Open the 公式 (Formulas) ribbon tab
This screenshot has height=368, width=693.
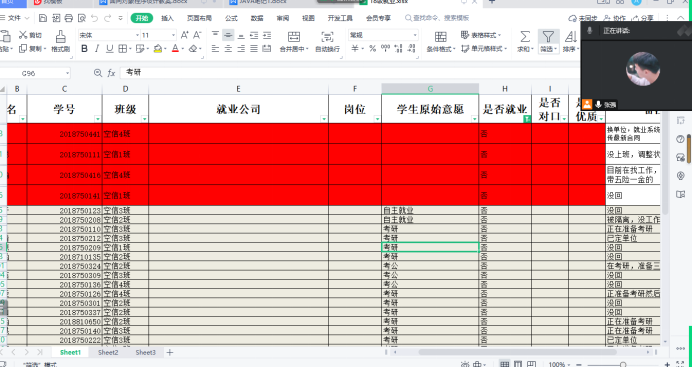pos(231,18)
